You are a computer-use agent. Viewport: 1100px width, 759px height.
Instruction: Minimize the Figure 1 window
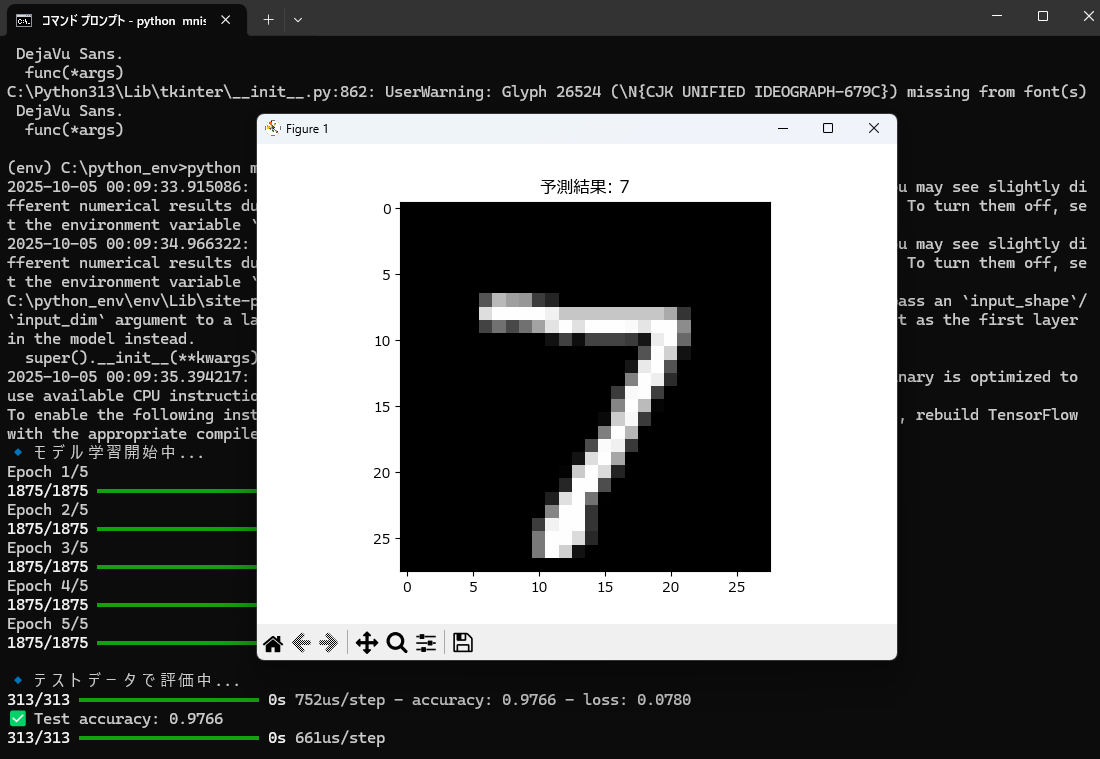(x=782, y=128)
